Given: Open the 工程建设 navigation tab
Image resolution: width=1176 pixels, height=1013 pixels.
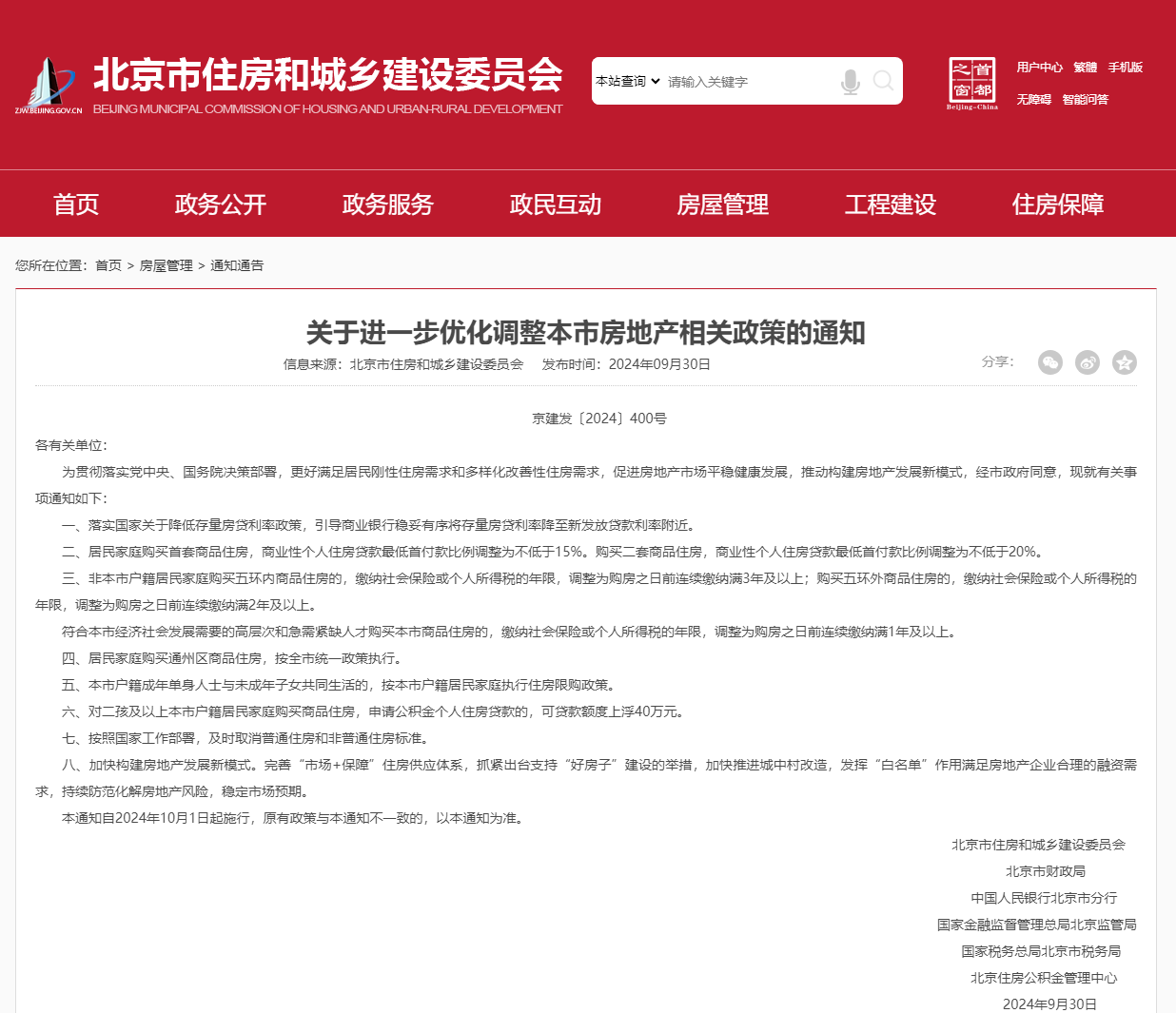Looking at the screenshot, I should [x=891, y=205].
